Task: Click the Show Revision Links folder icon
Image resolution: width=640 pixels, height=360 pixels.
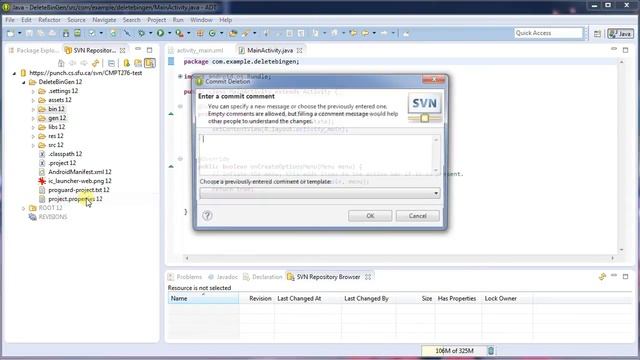Action: pos(138,63)
